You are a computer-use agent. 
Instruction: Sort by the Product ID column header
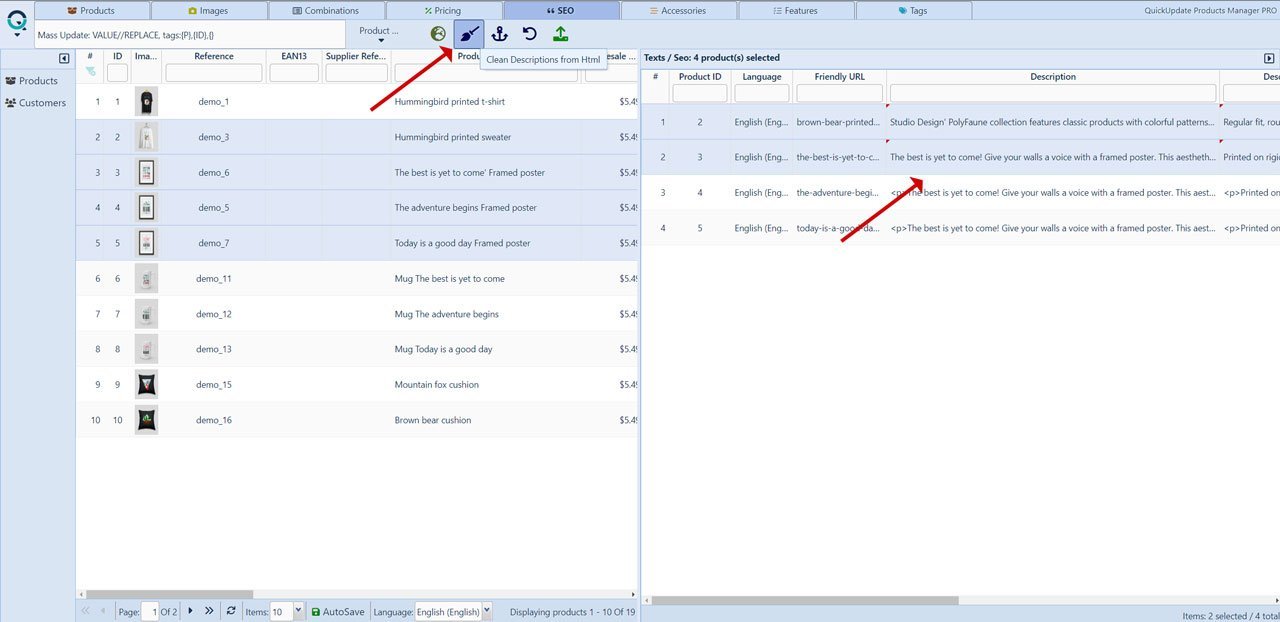[700, 77]
